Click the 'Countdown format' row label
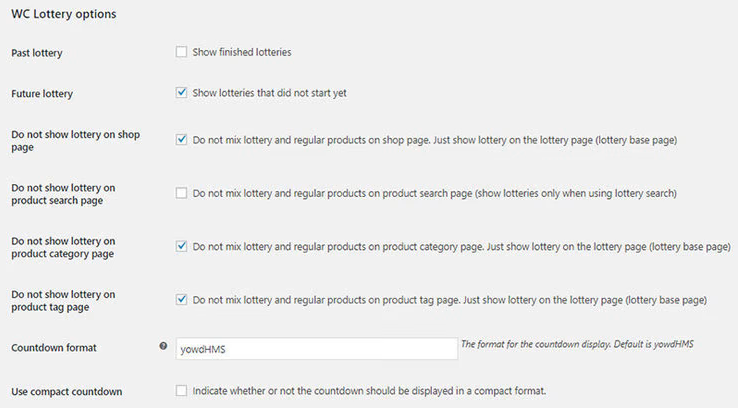Viewport: 738px width, 408px height. [x=54, y=348]
